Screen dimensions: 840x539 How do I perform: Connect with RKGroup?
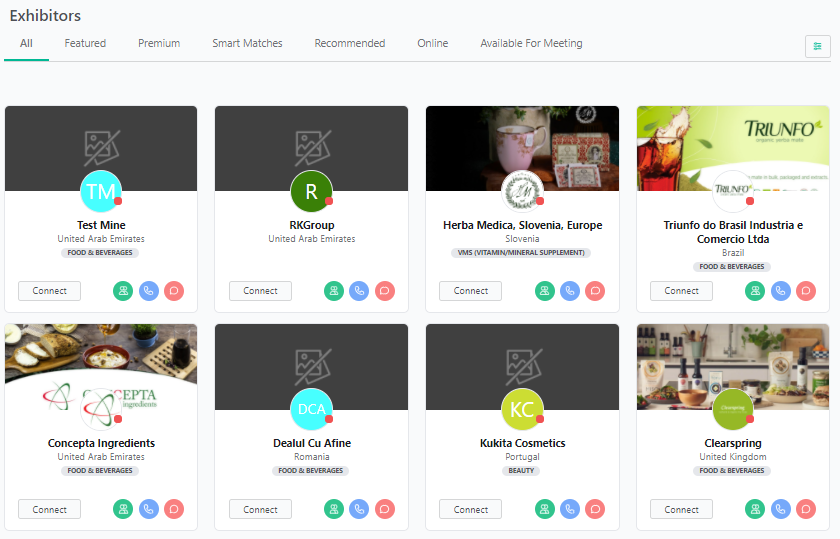[x=260, y=291]
